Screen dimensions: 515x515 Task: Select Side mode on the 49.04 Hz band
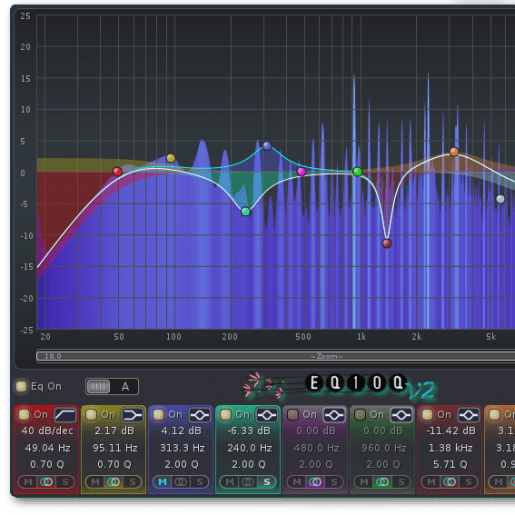point(65,482)
